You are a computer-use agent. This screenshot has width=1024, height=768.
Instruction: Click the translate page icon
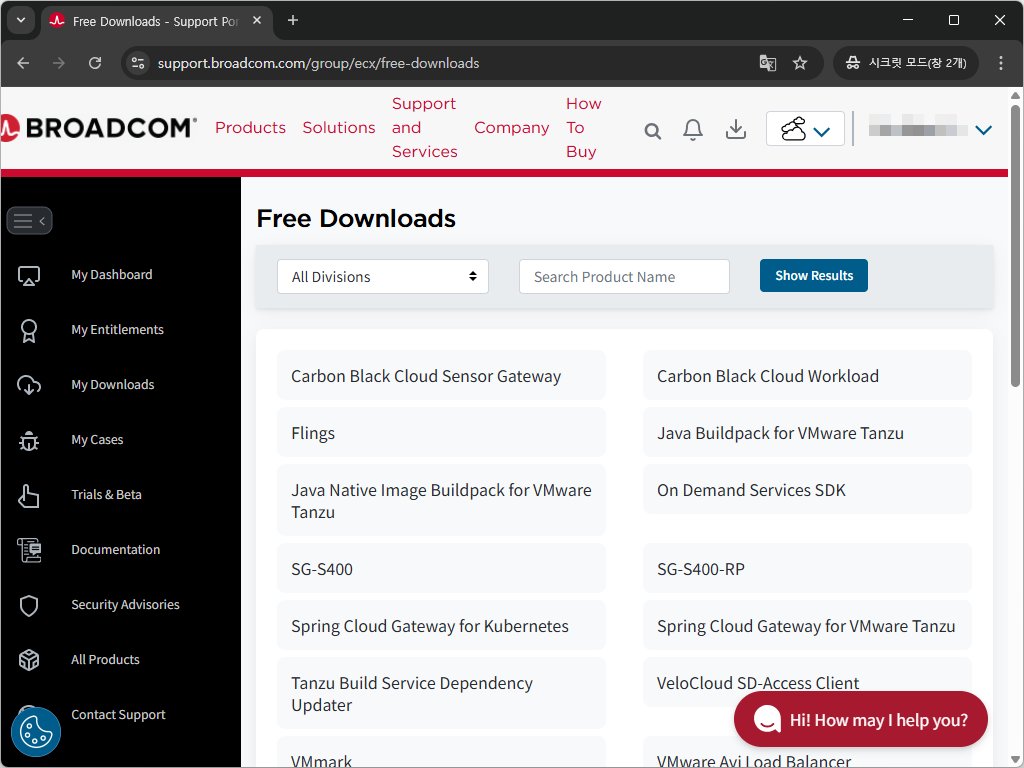pos(767,63)
